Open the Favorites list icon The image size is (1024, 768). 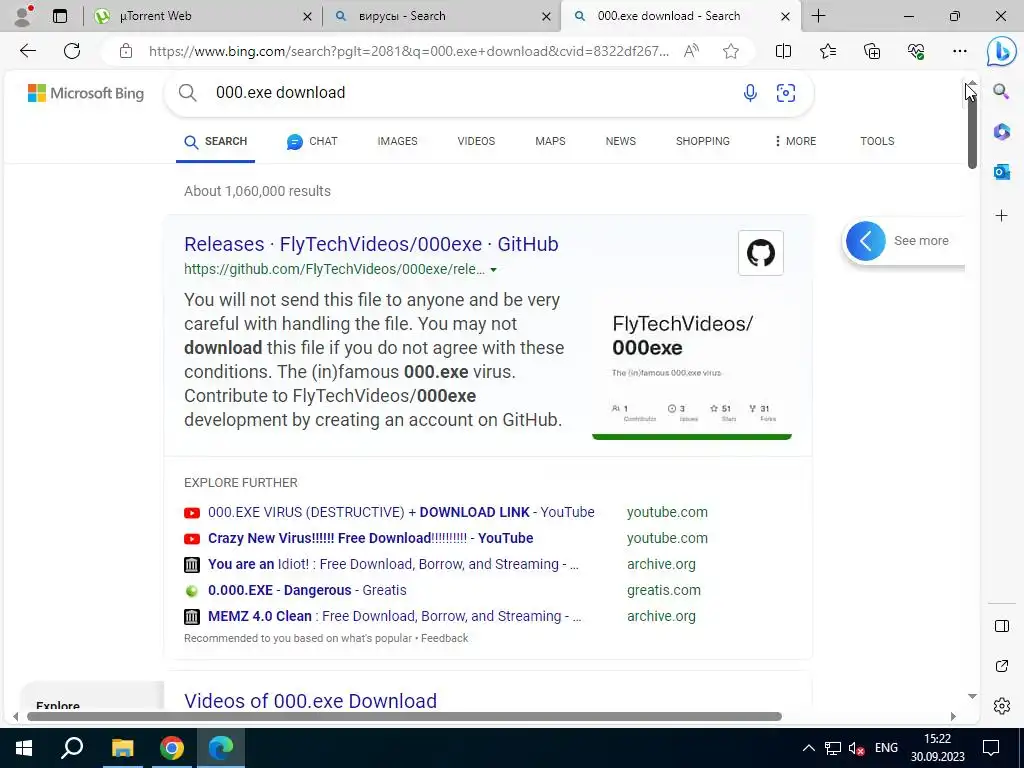click(x=827, y=51)
